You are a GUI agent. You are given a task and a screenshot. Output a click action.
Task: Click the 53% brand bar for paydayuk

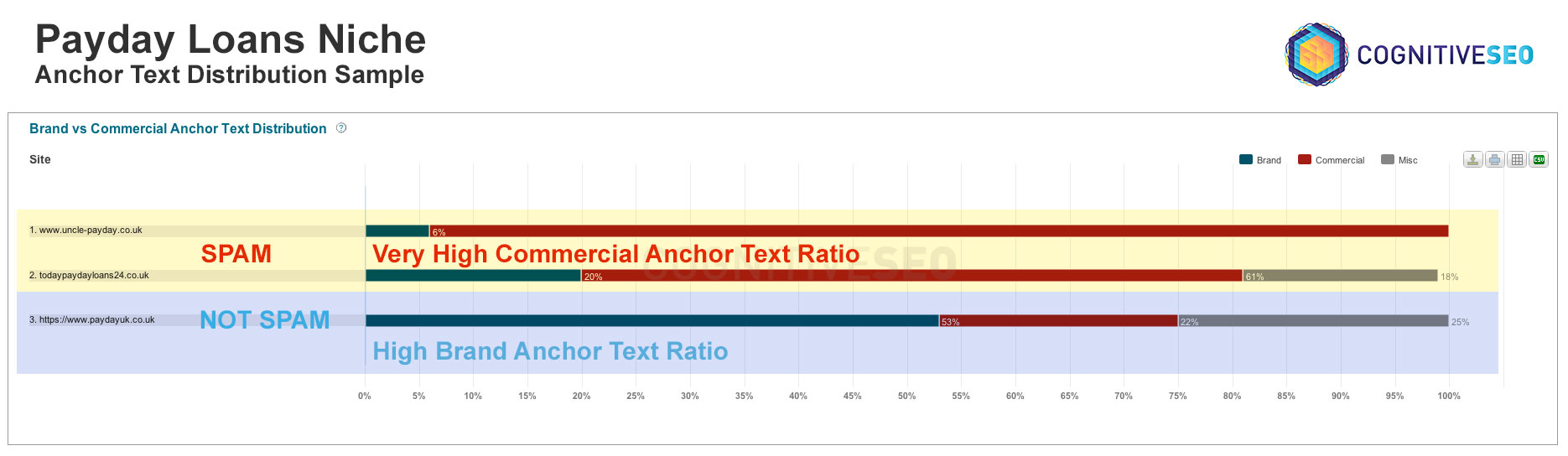click(x=652, y=321)
